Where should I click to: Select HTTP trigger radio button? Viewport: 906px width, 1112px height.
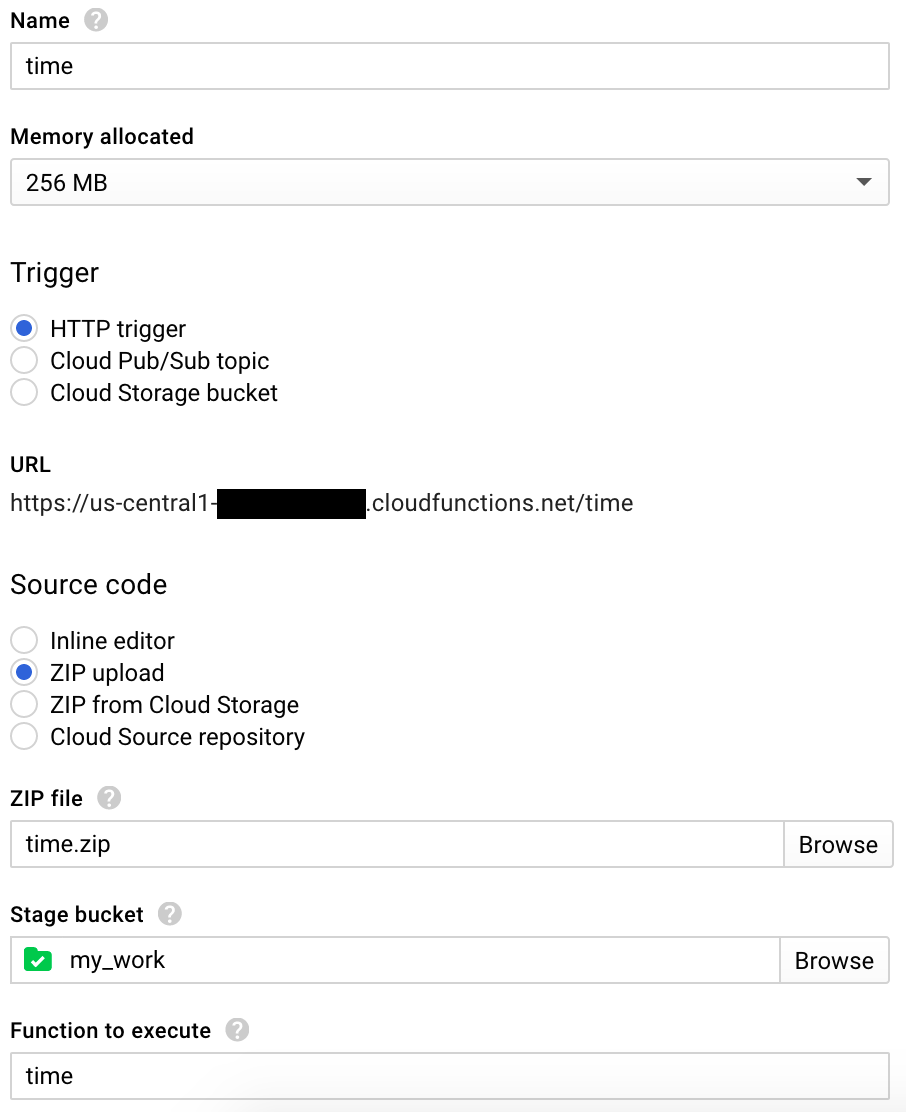click(24, 328)
